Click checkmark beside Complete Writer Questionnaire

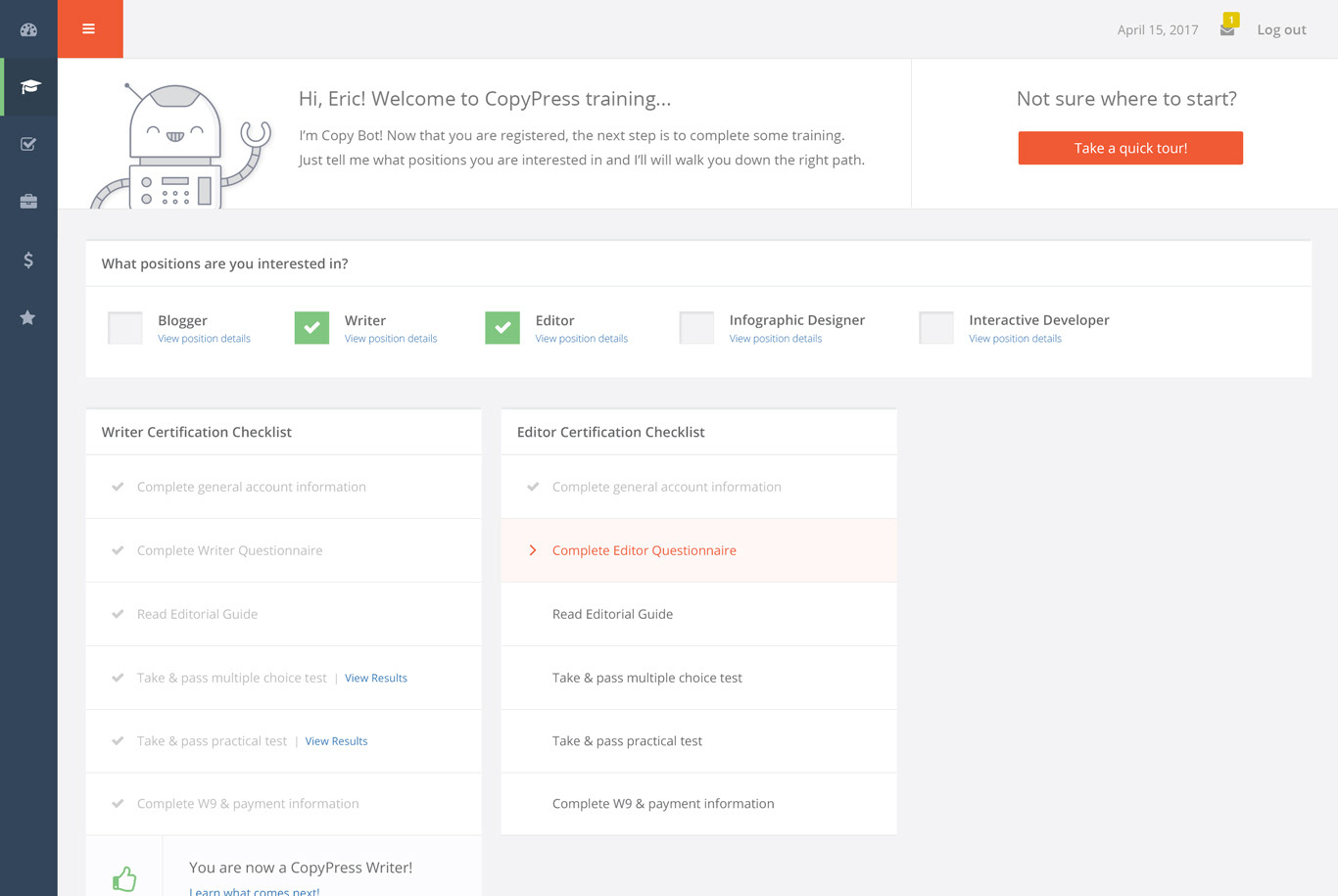(x=118, y=550)
